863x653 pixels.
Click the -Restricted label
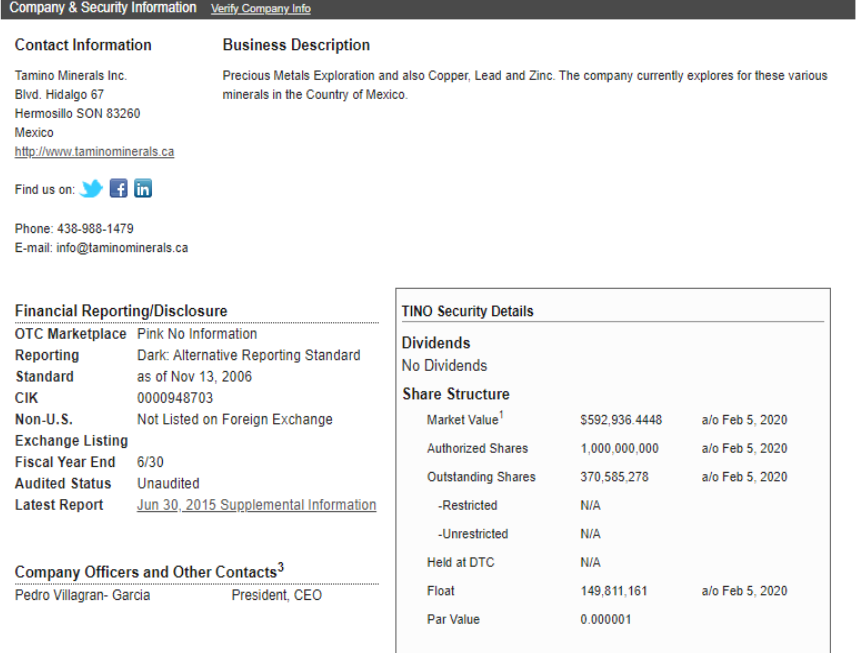[x=468, y=505]
